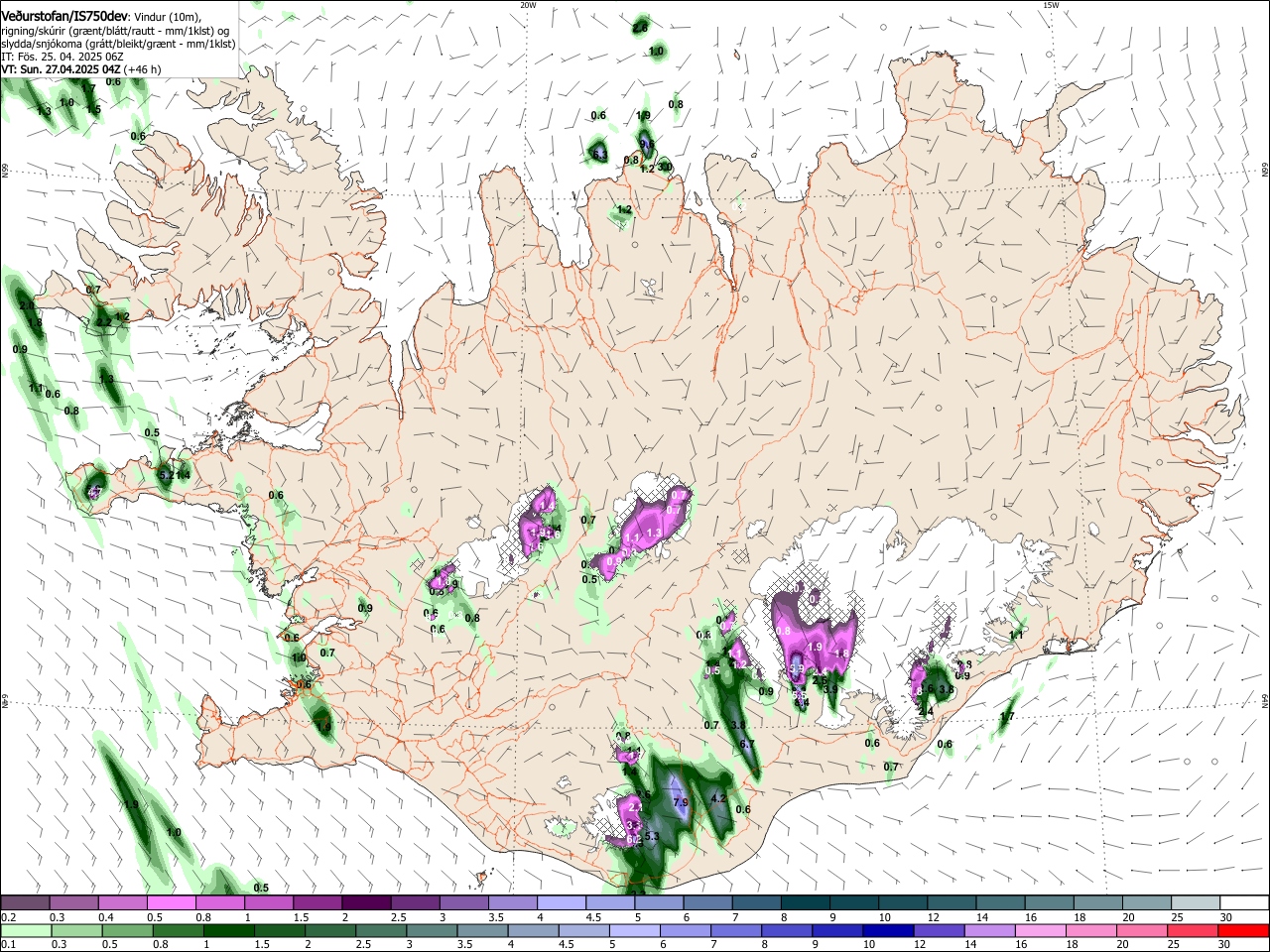This screenshot has width=1270, height=952.
Task: Click the rain legend swatch starting at 20
Action: pos(1141,930)
